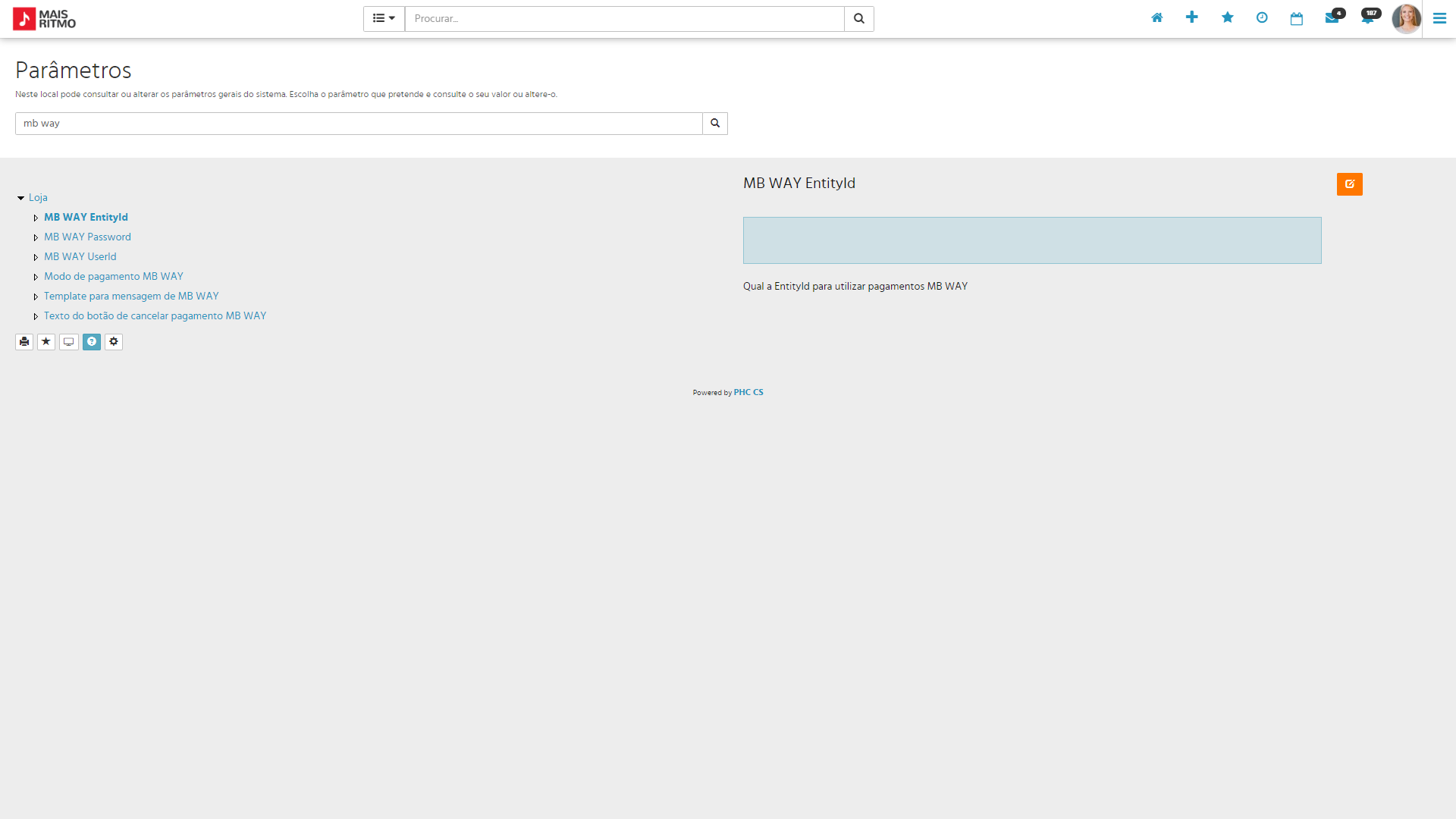Expand Modo de pagamento MB WAY arrow

pyautogui.click(x=36, y=277)
